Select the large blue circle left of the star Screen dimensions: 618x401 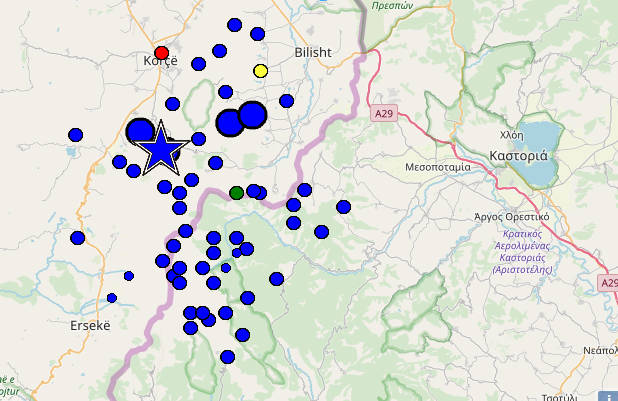pyautogui.click(x=140, y=131)
